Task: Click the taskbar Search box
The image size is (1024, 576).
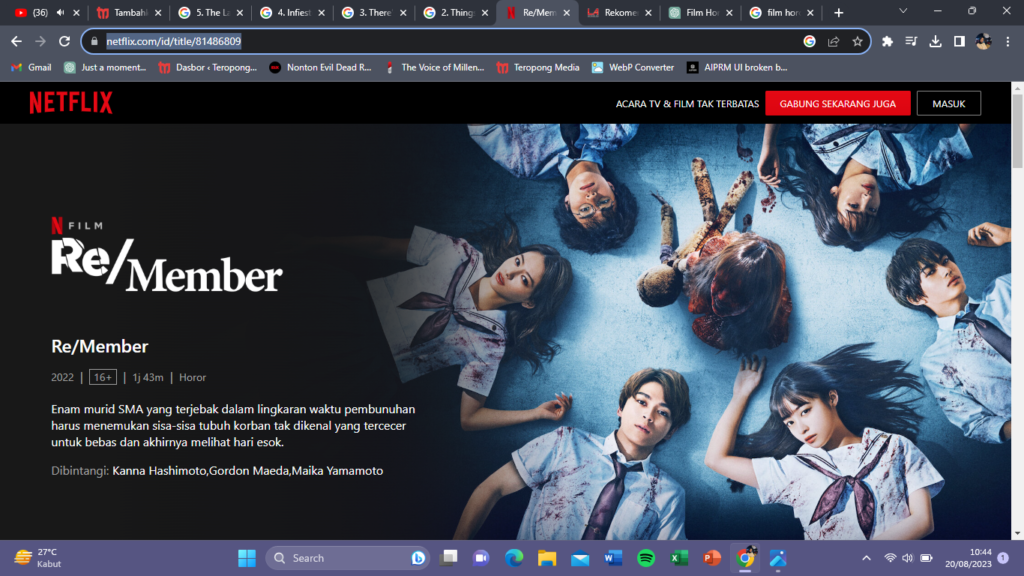Action: pyautogui.click(x=347, y=558)
